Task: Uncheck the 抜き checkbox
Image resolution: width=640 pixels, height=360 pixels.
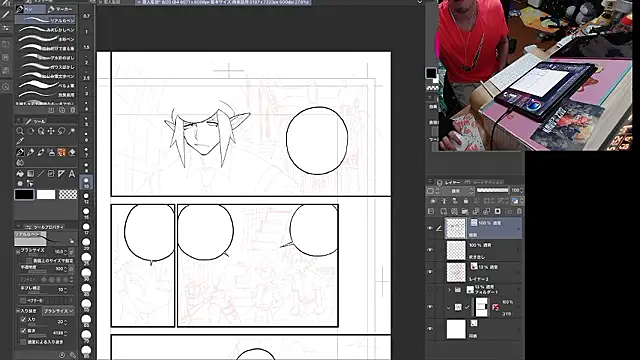Action: 23,331
